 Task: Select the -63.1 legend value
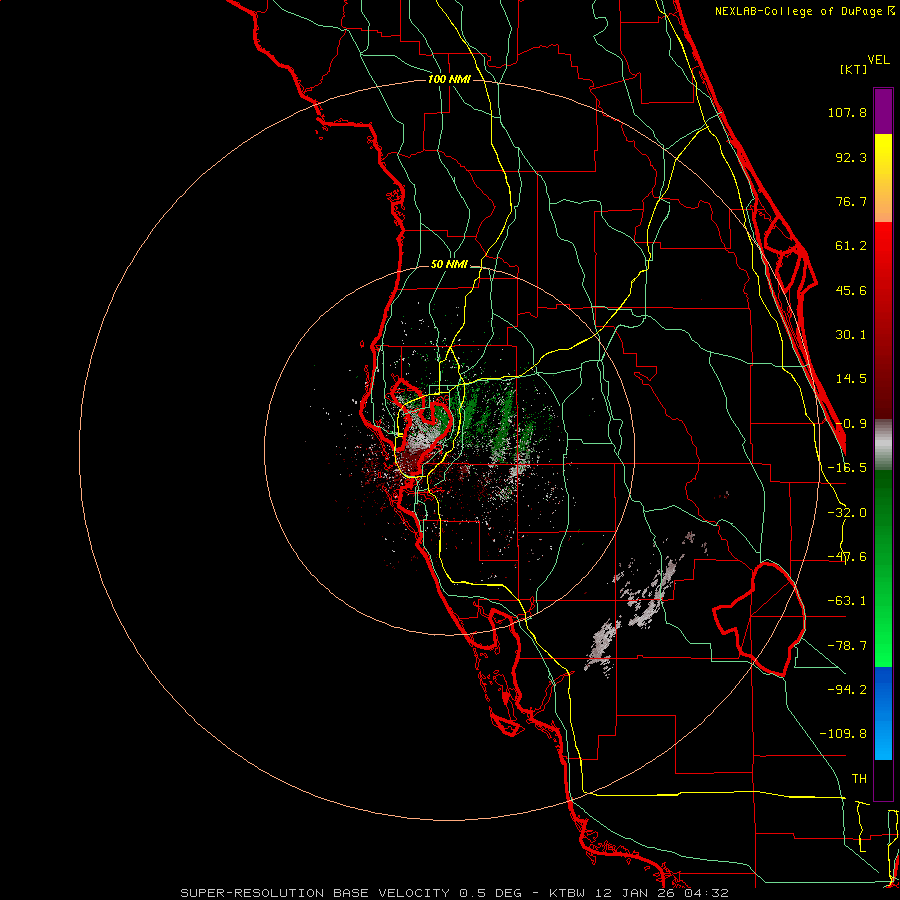(x=847, y=601)
